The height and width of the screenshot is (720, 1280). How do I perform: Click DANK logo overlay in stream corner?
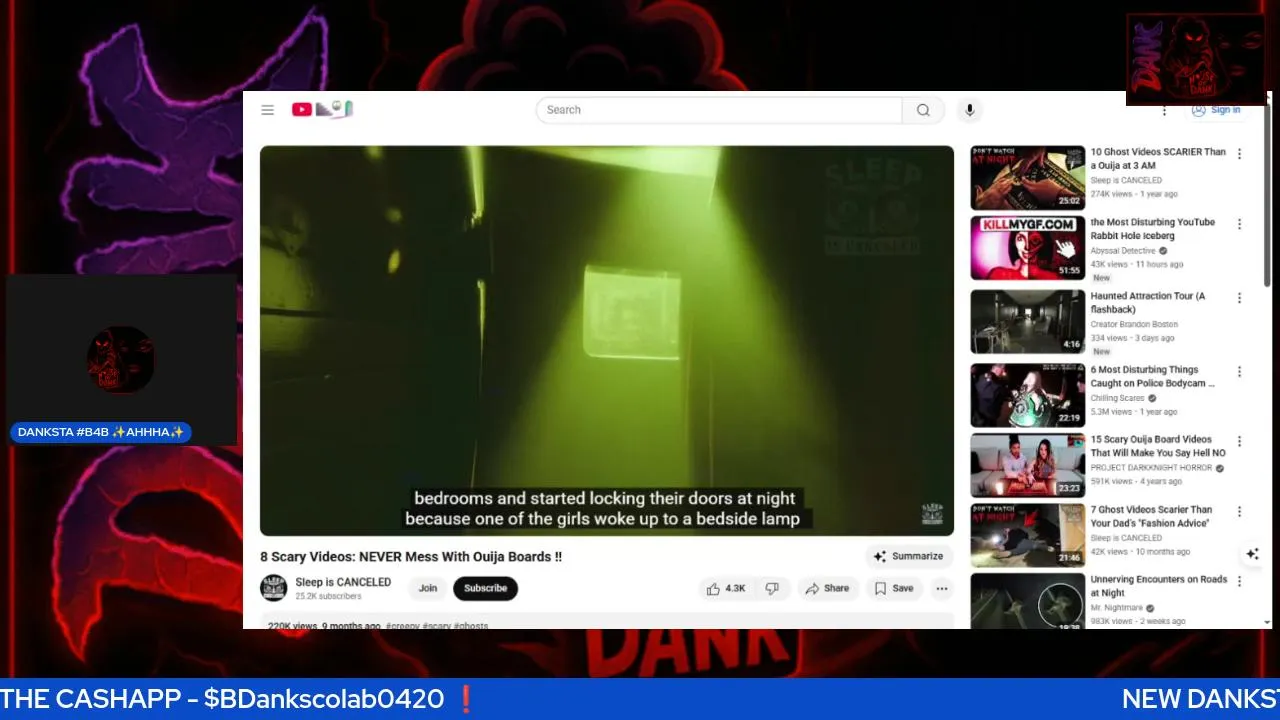1195,59
